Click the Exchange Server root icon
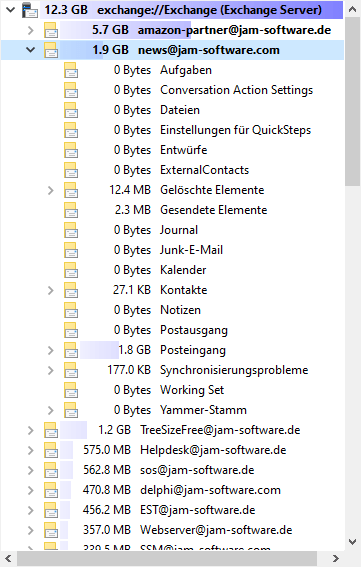 coord(30,10)
